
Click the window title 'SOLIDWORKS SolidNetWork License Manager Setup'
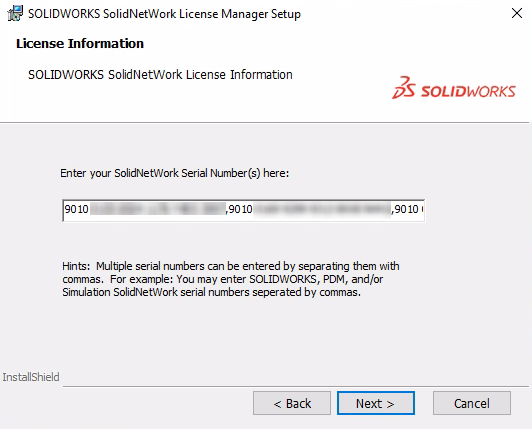tap(164, 14)
